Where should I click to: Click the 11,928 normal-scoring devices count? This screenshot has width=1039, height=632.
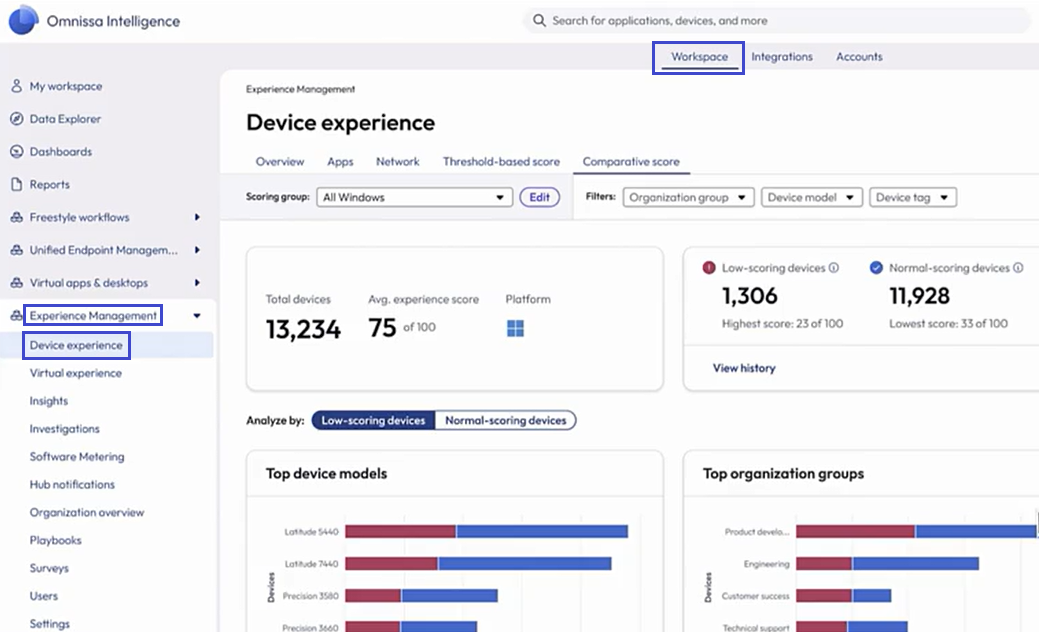[x=919, y=295]
